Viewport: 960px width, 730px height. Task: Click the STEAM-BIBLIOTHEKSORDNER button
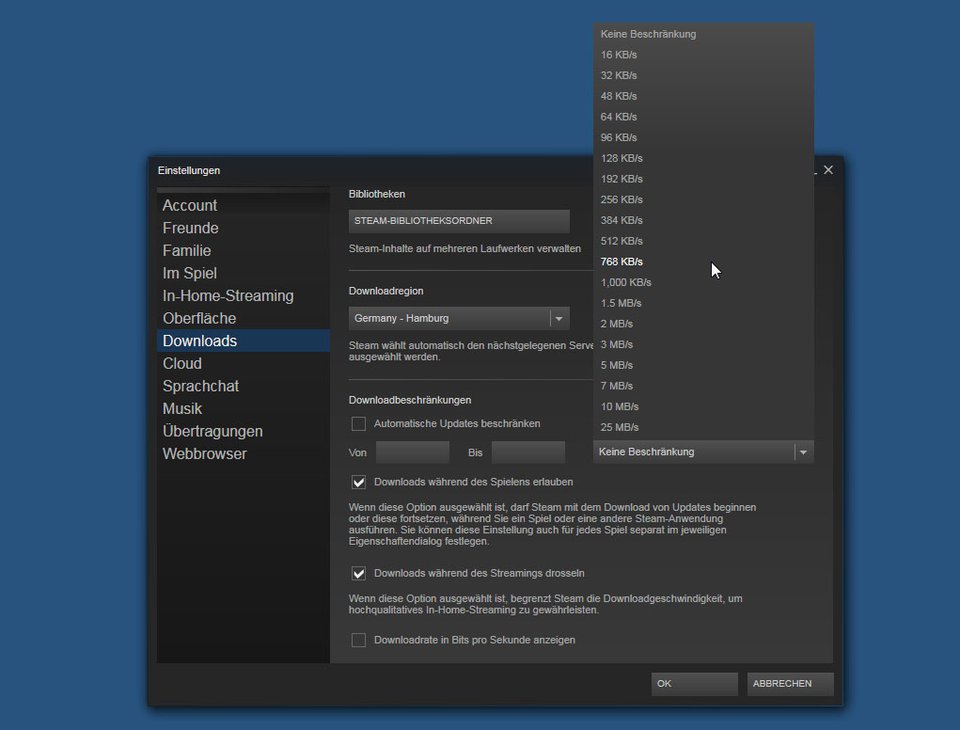459,221
